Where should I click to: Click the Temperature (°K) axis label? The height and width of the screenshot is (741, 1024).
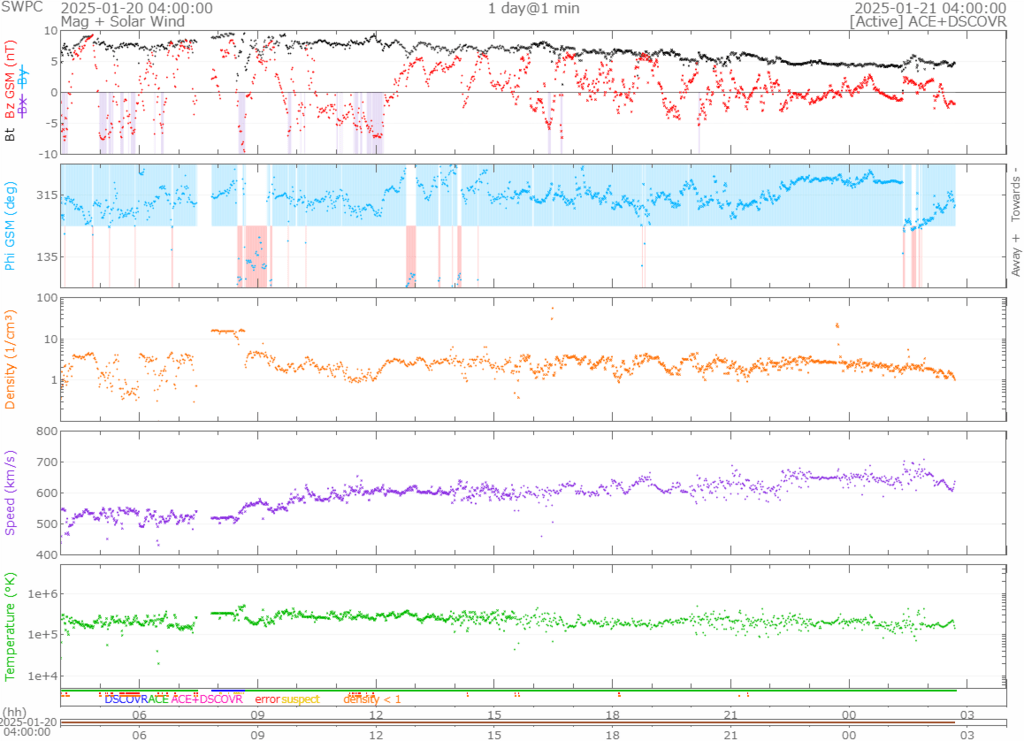click(11, 625)
